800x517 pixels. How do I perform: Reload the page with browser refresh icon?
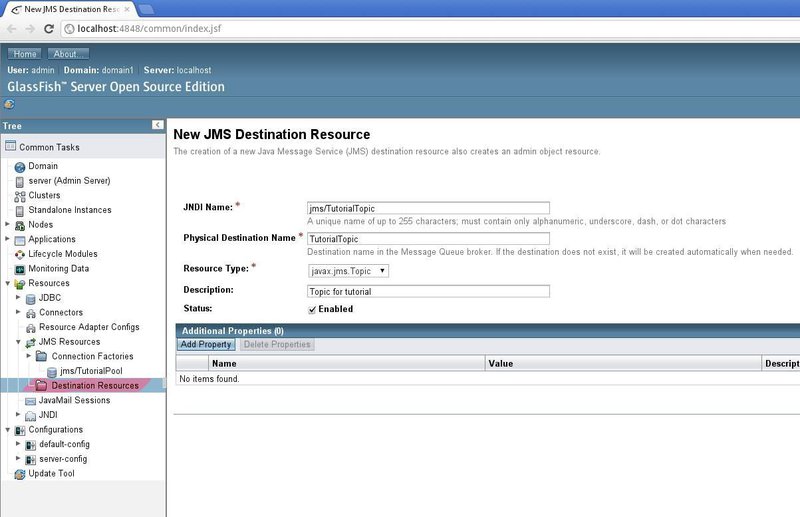tap(49, 29)
